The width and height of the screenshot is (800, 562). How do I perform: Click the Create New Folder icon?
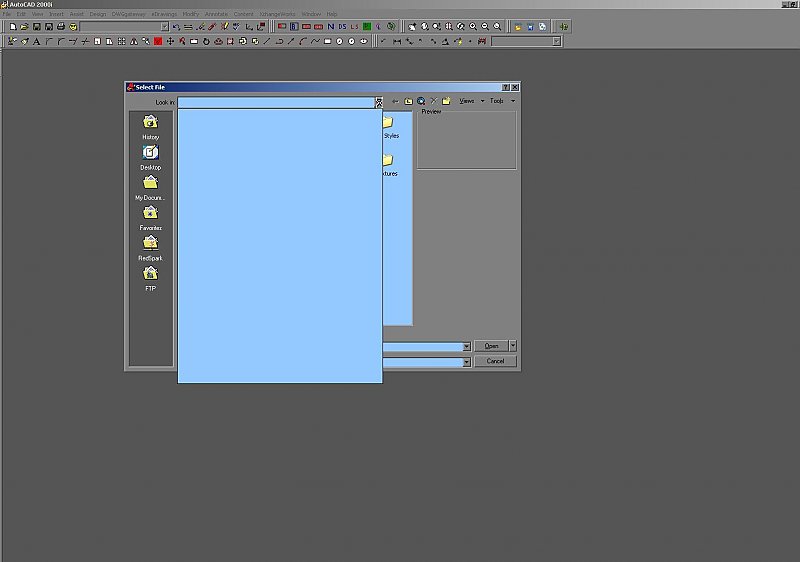coord(446,101)
